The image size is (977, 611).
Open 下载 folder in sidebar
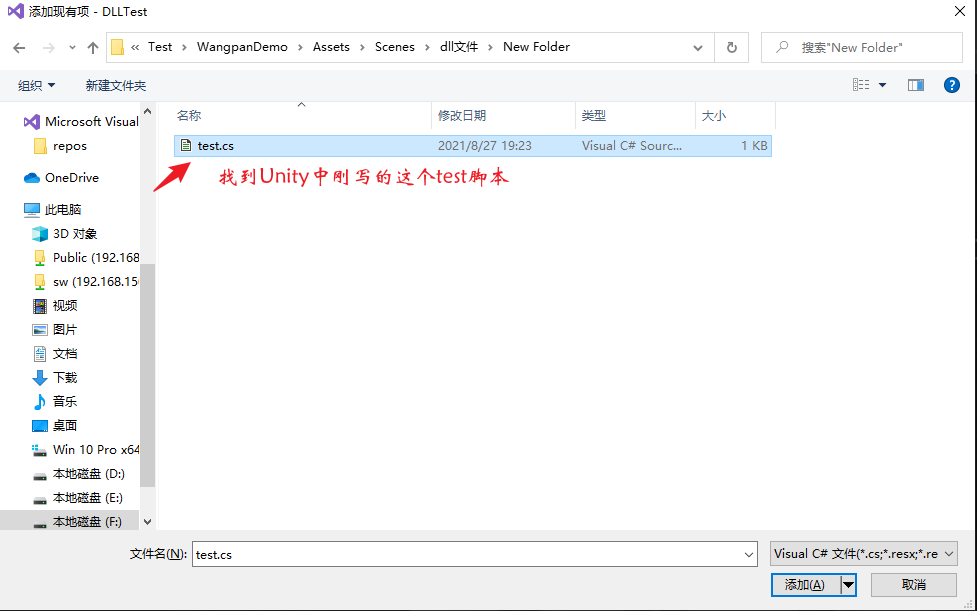[x=55, y=377]
